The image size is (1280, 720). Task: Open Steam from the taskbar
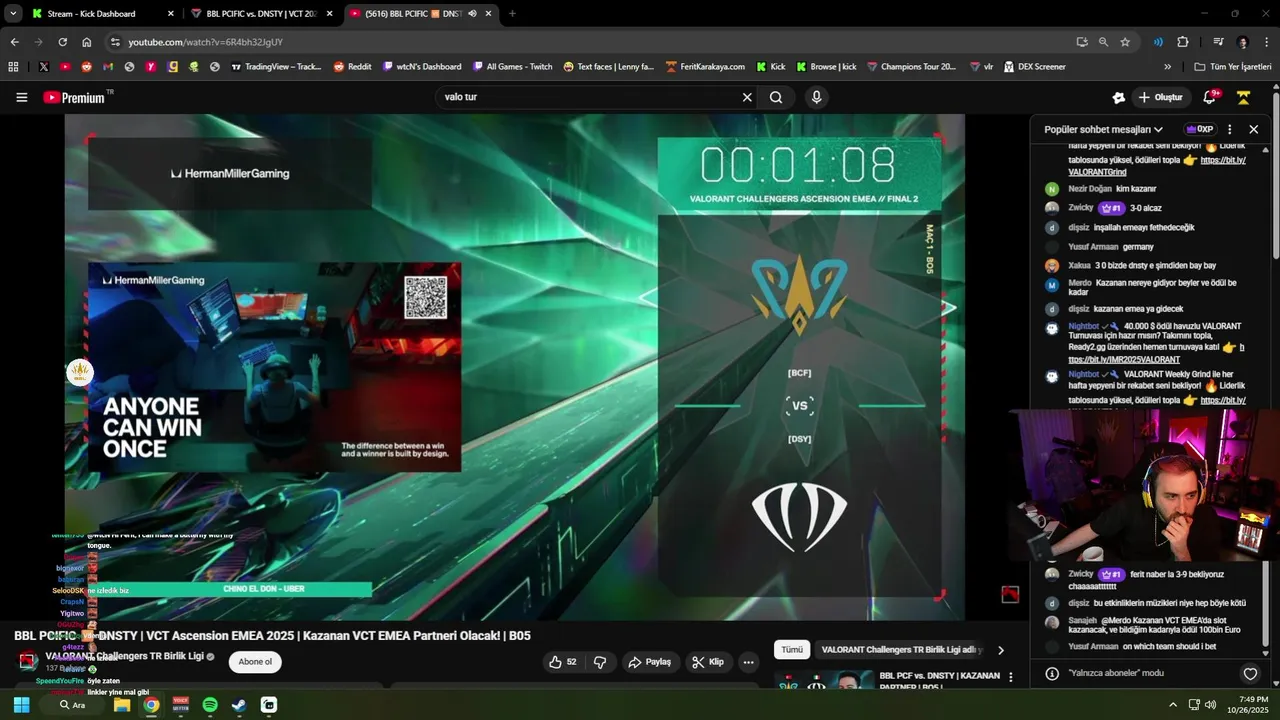(x=239, y=705)
